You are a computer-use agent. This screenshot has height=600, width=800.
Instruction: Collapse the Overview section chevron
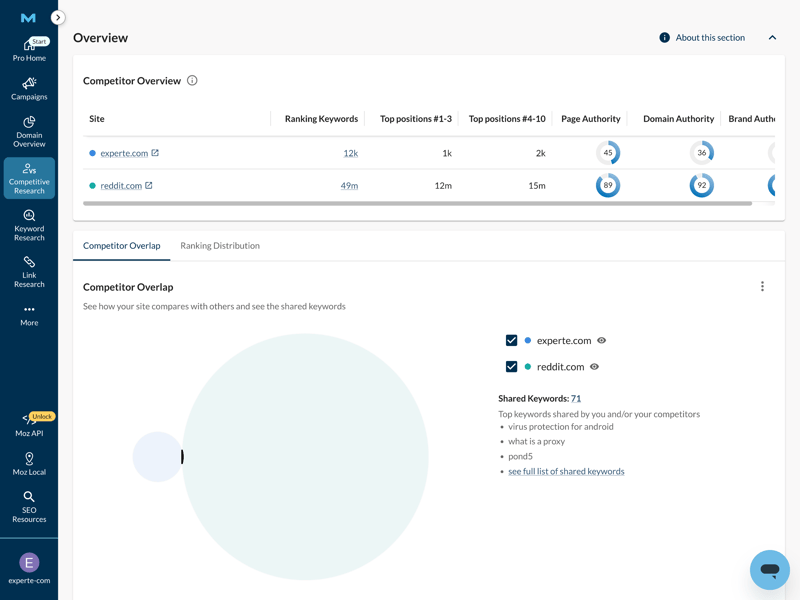pyautogui.click(x=772, y=38)
